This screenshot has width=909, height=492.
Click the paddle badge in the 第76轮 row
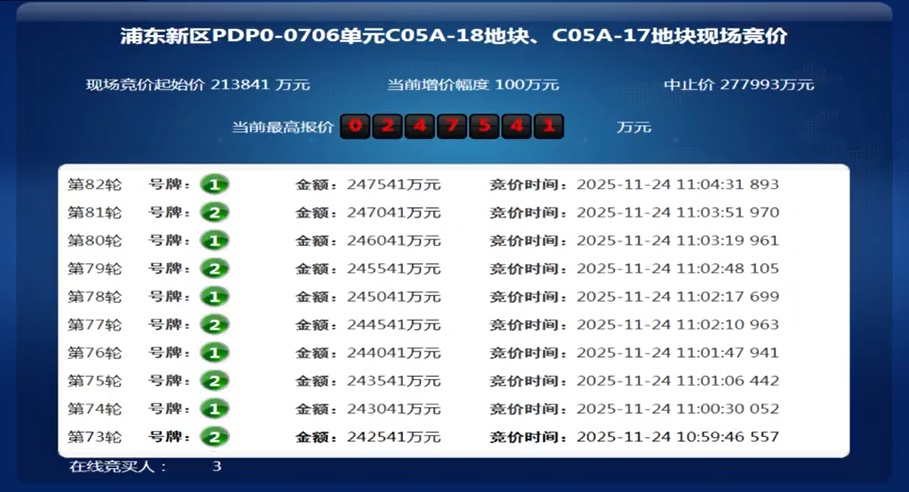point(214,353)
